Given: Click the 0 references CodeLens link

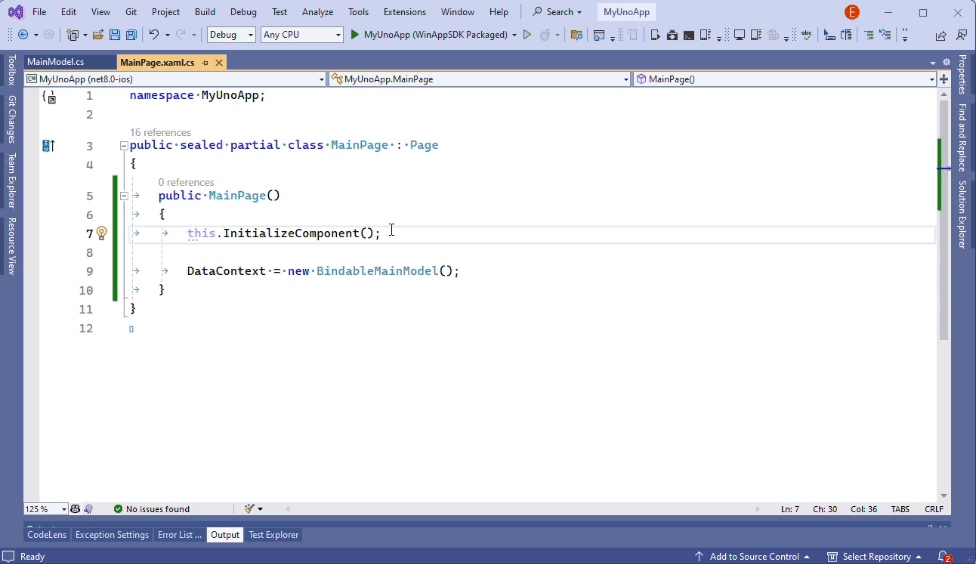Looking at the screenshot, I should point(185,182).
